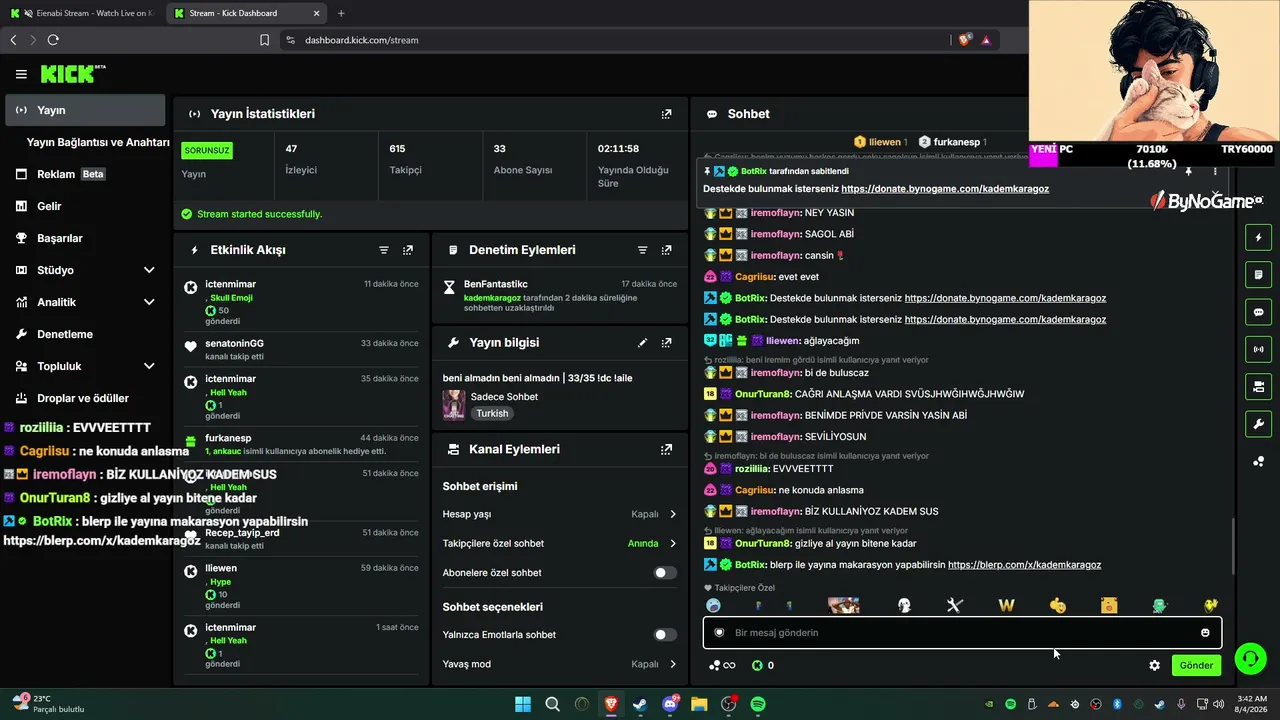The height and width of the screenshot is (720, 1280).
Task: Send the message with Gönder button
Action: [x=1196, y=665]
